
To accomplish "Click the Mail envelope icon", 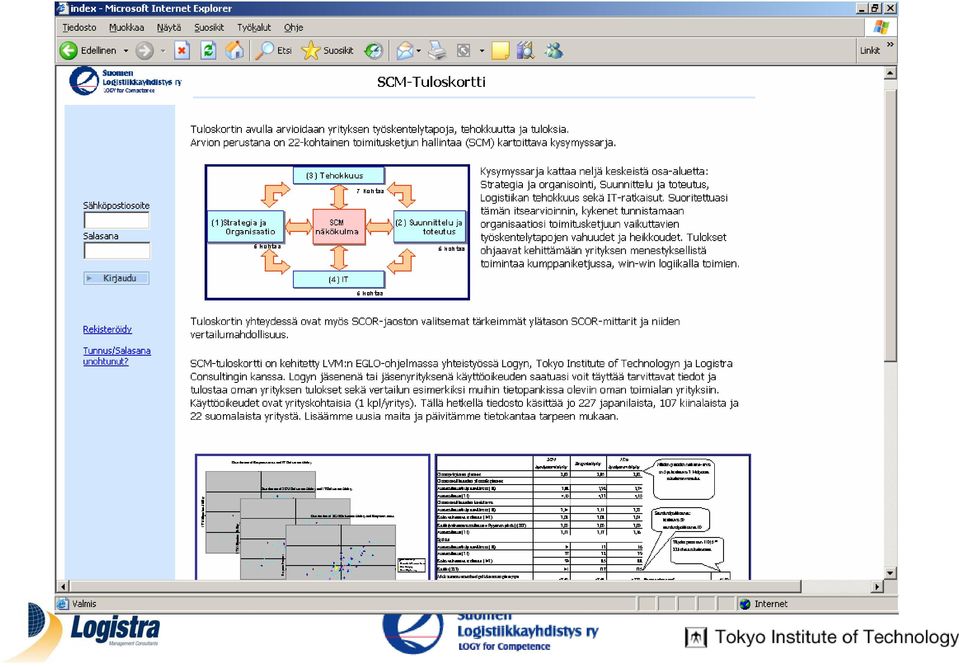I will 404,51.
